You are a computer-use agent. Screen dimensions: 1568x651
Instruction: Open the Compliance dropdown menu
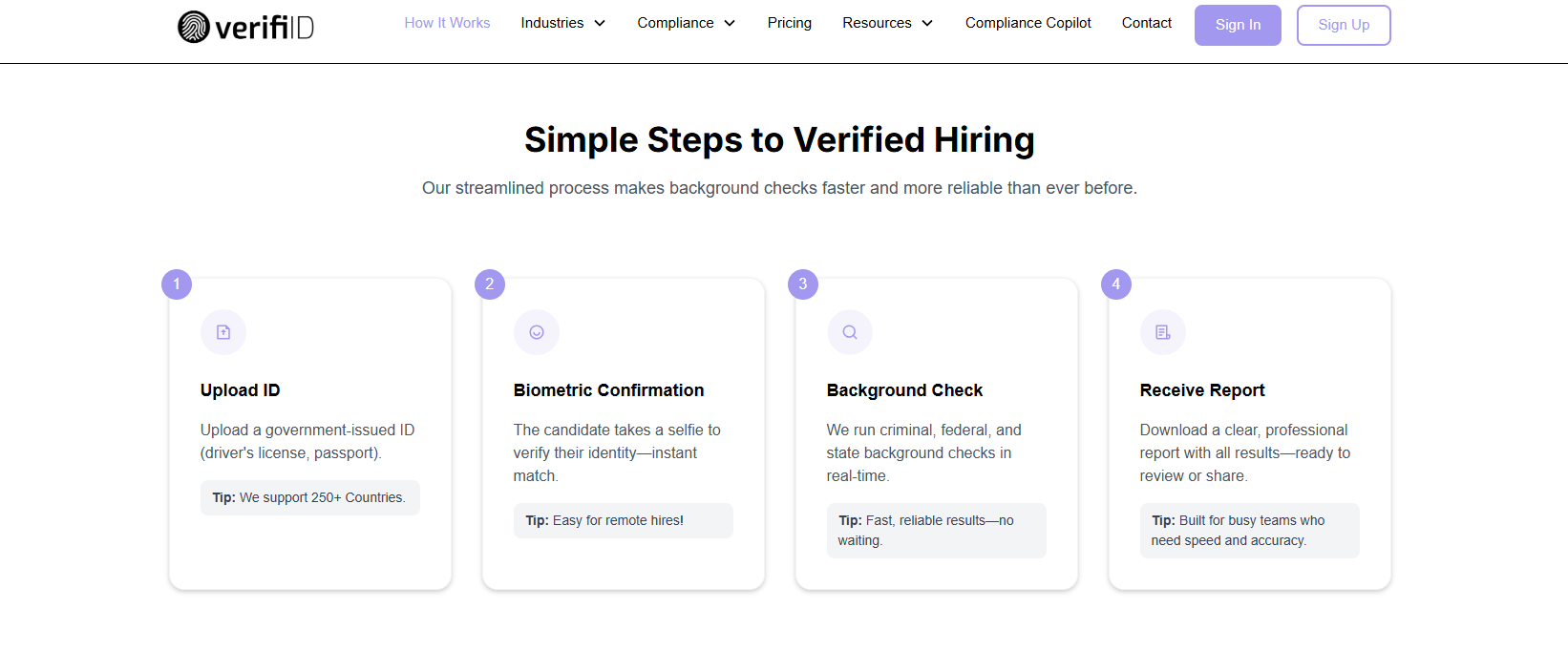[x=686, y=23]
